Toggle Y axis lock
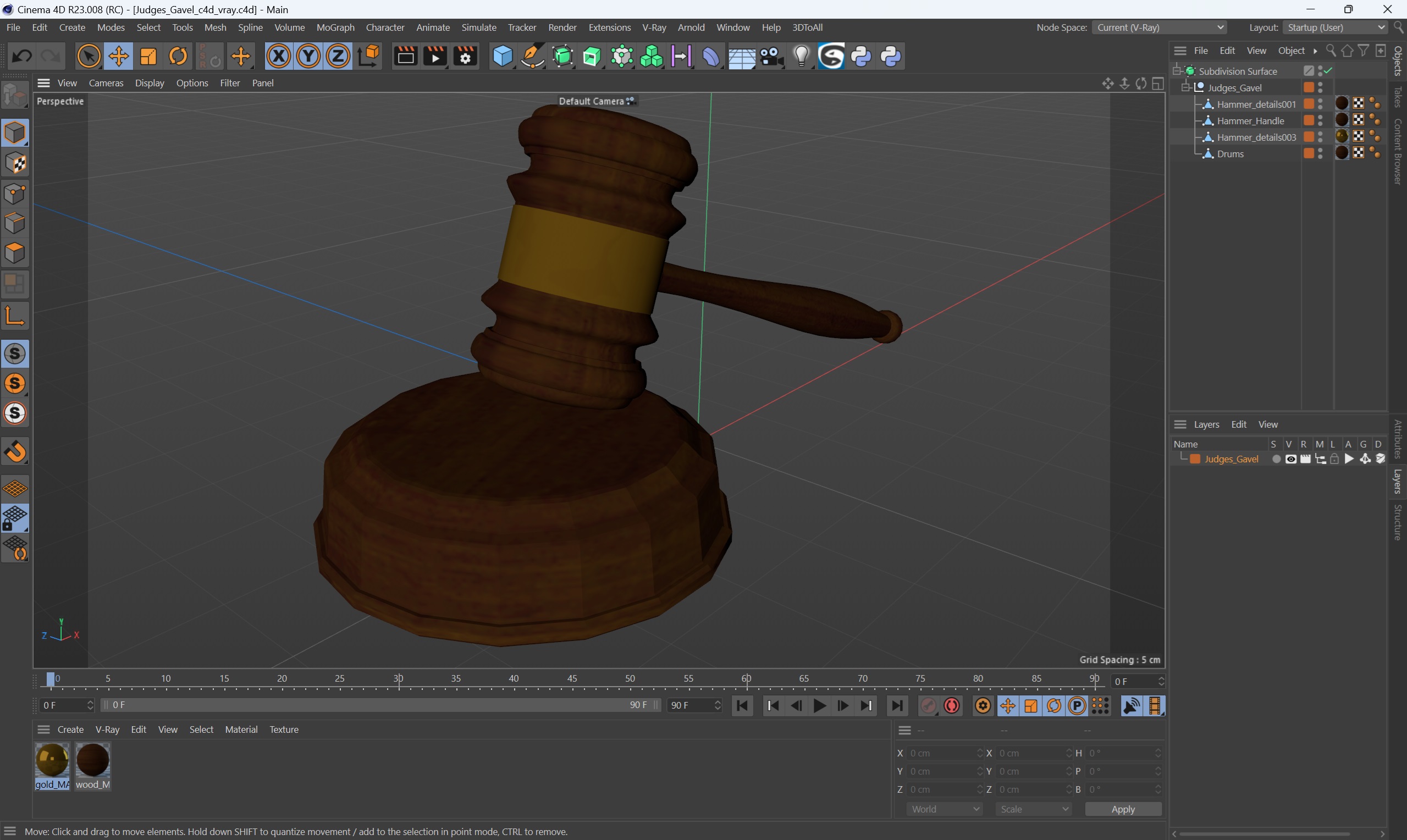Viewport: 1407px width, 840px height. tap(308, 56)
